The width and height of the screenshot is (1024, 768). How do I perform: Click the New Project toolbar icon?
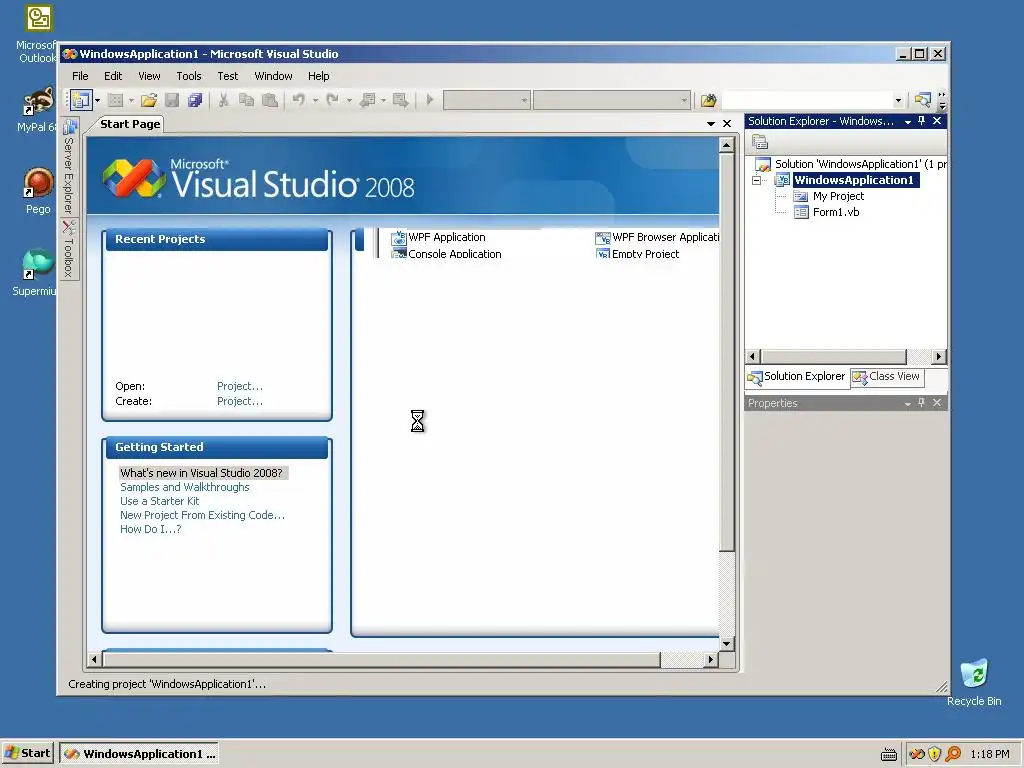(81, 100)
